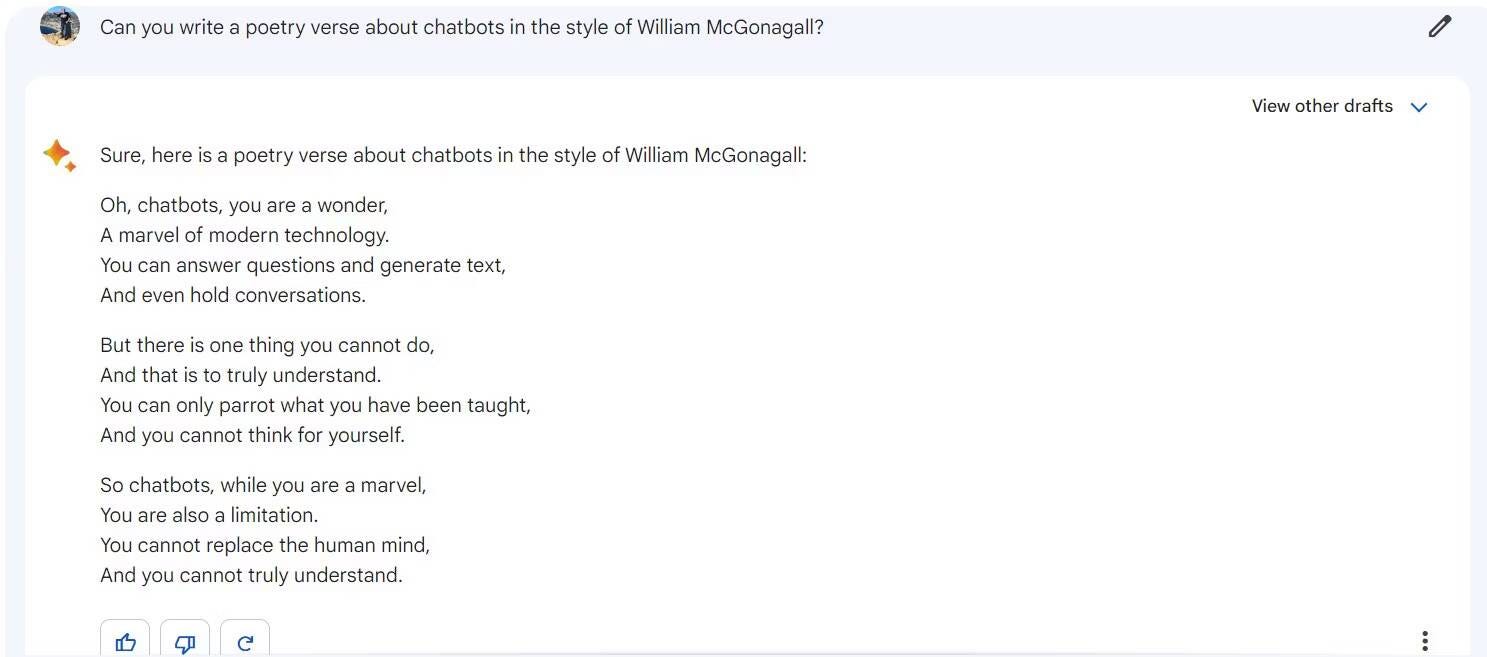Rate the response with thumbs down
This screenshot has width=1487, height=657.
[185, 641]
